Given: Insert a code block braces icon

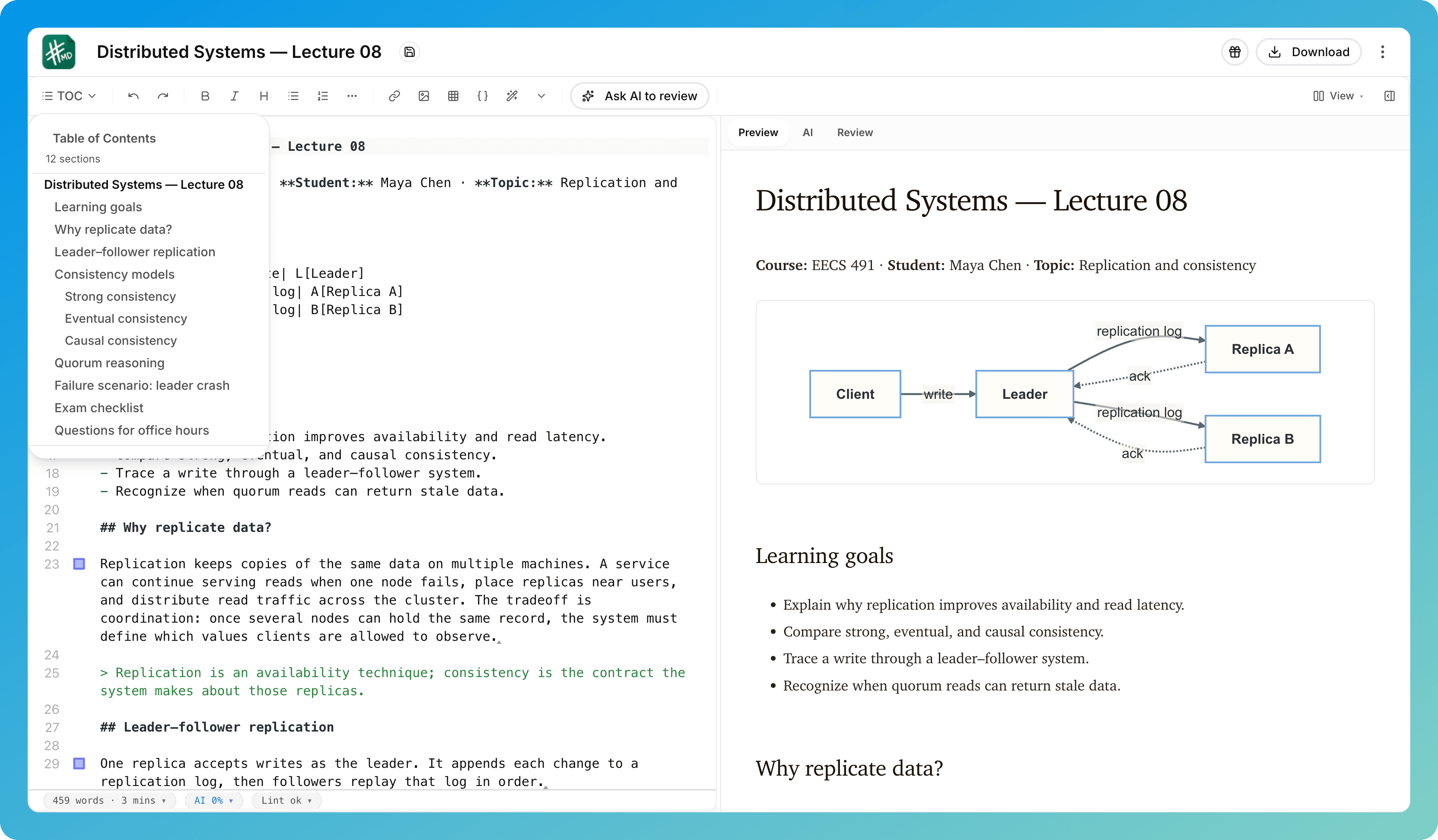Looking at the screenshot, I should click(483, 96).
